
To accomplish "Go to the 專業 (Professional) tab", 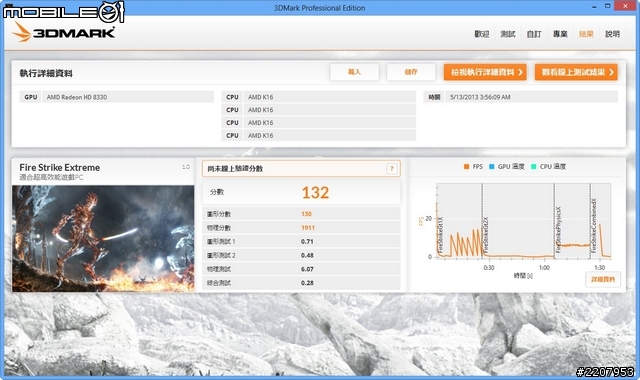I will point(560,34).
